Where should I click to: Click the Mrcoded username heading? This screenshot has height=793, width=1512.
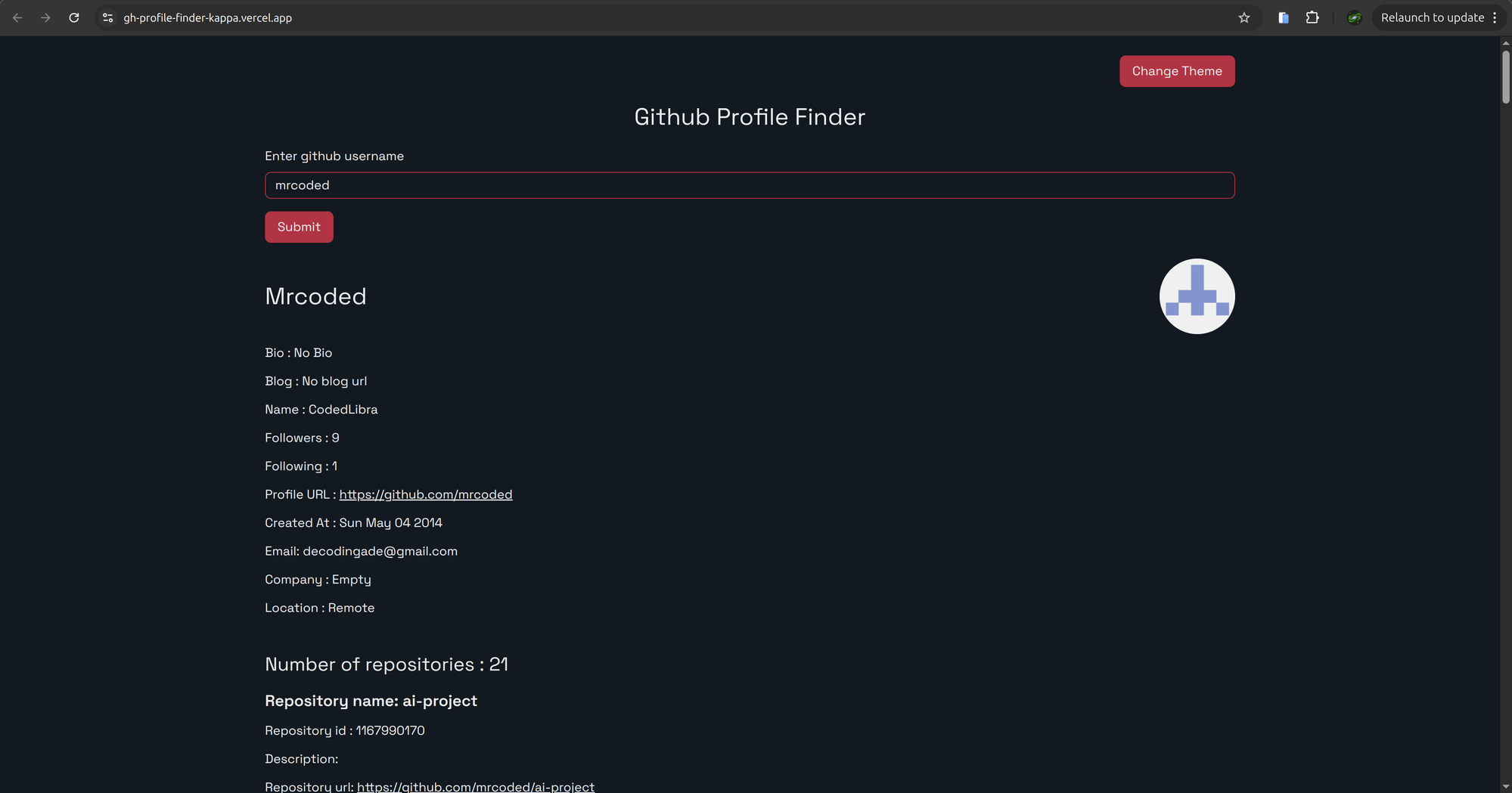pos(315,296)
